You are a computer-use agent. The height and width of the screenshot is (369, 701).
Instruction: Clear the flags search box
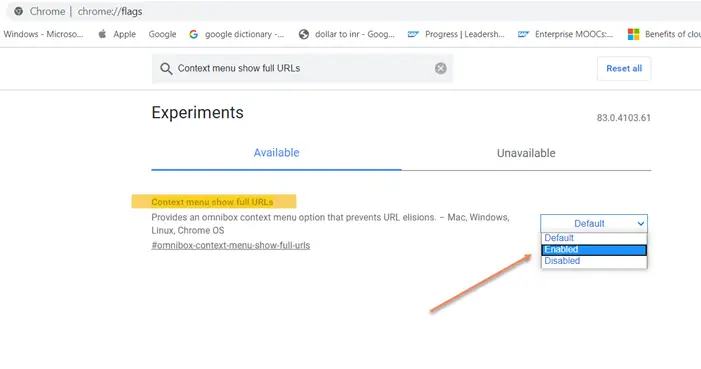pyautogui.click(x=440, y=68)
